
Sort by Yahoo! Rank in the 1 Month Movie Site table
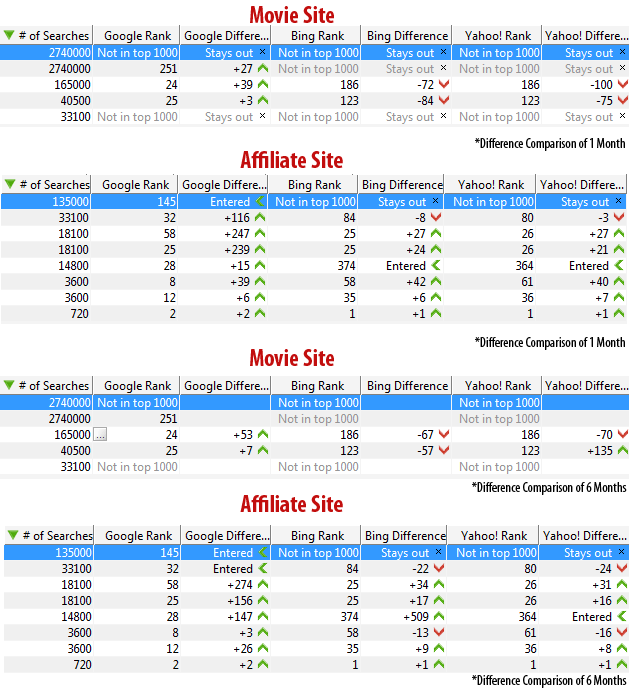pyautogui.click(x=497, y=35)
